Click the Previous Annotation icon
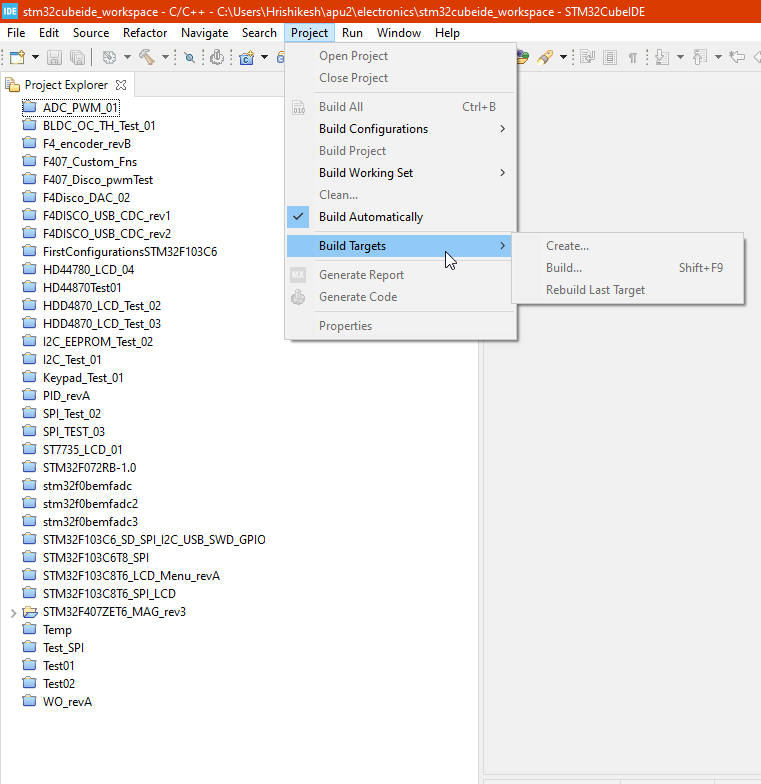The width and height of the screenshot is (761, 784). point(700,58)
